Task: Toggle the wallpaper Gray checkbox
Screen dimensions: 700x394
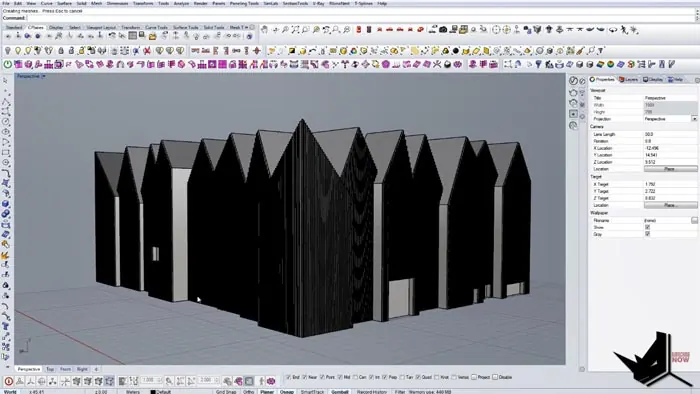Action: [x=647, y=234]
